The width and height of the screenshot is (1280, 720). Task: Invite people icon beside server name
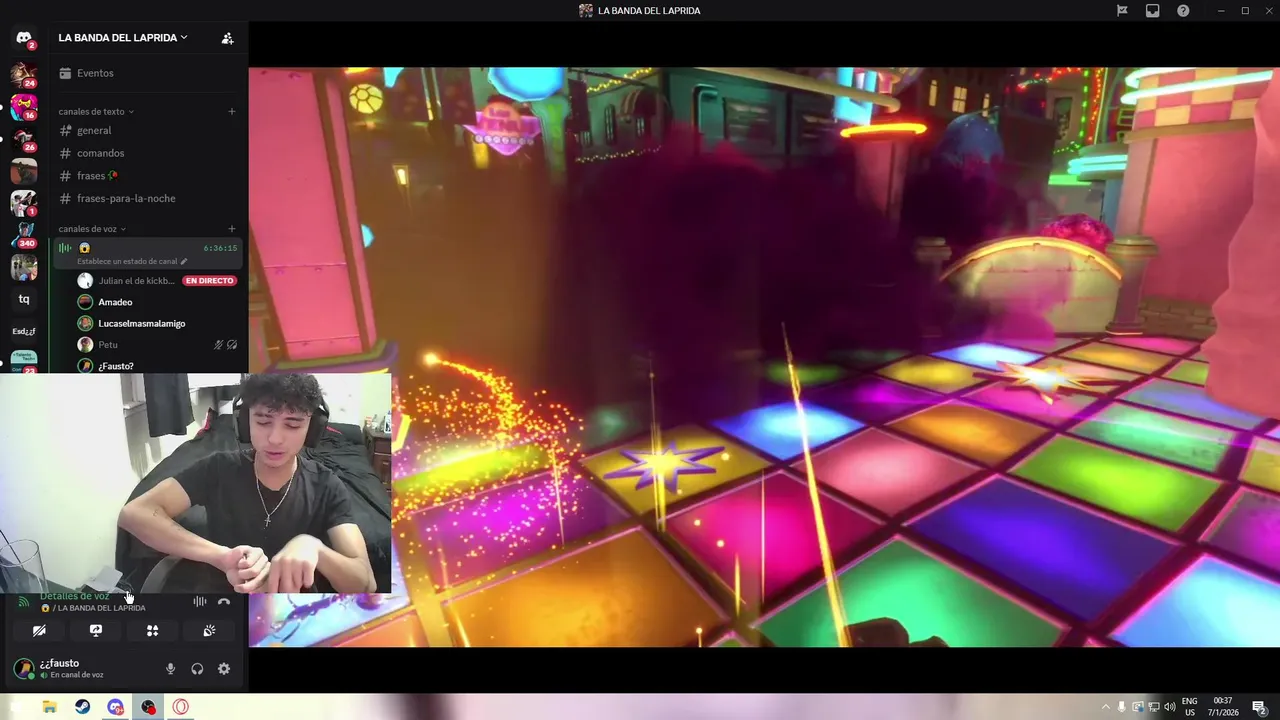[227, 38]
